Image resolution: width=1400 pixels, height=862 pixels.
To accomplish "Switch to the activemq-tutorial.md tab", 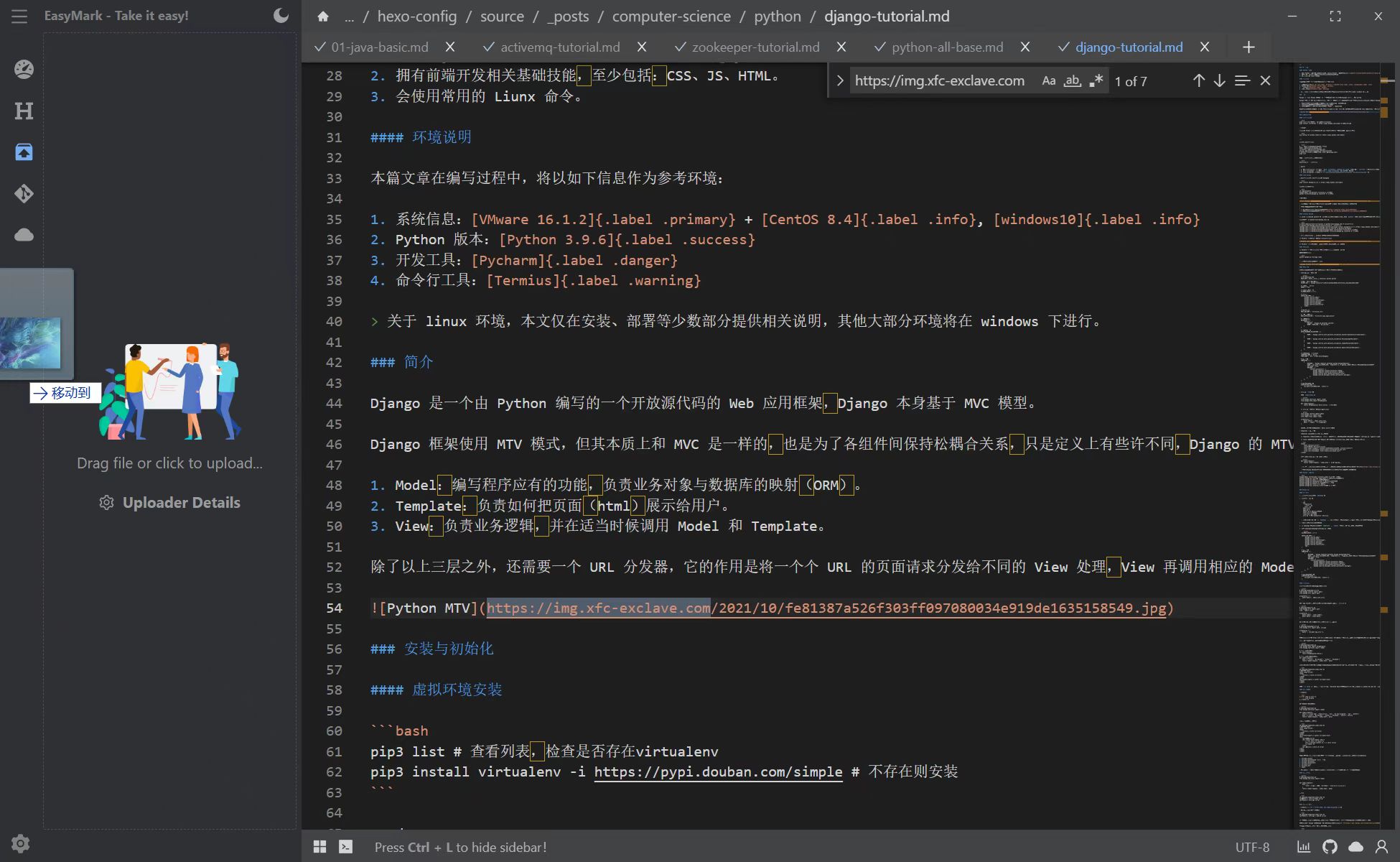I will (x=560, y=47).
